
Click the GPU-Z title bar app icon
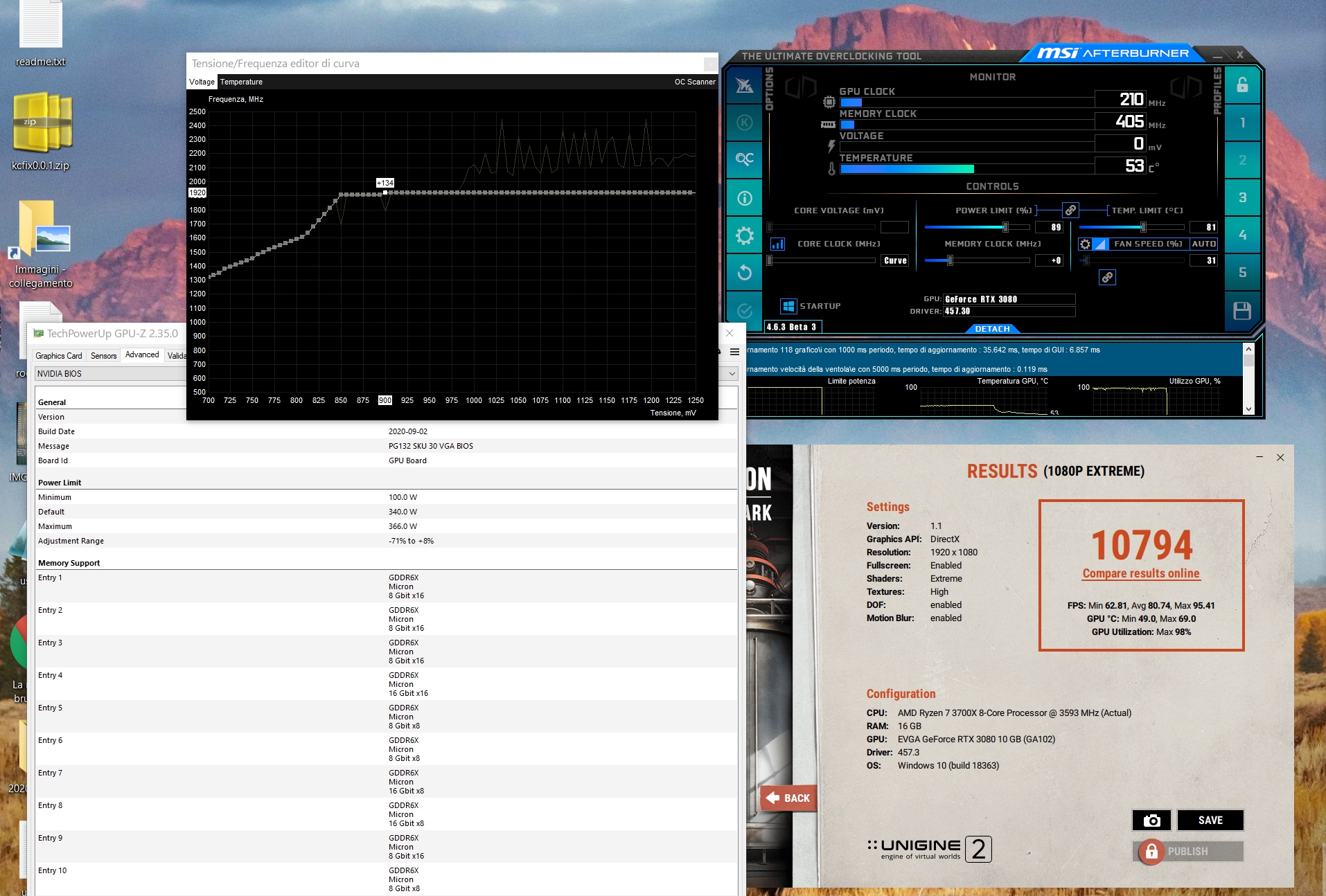[x=39, y=333]
